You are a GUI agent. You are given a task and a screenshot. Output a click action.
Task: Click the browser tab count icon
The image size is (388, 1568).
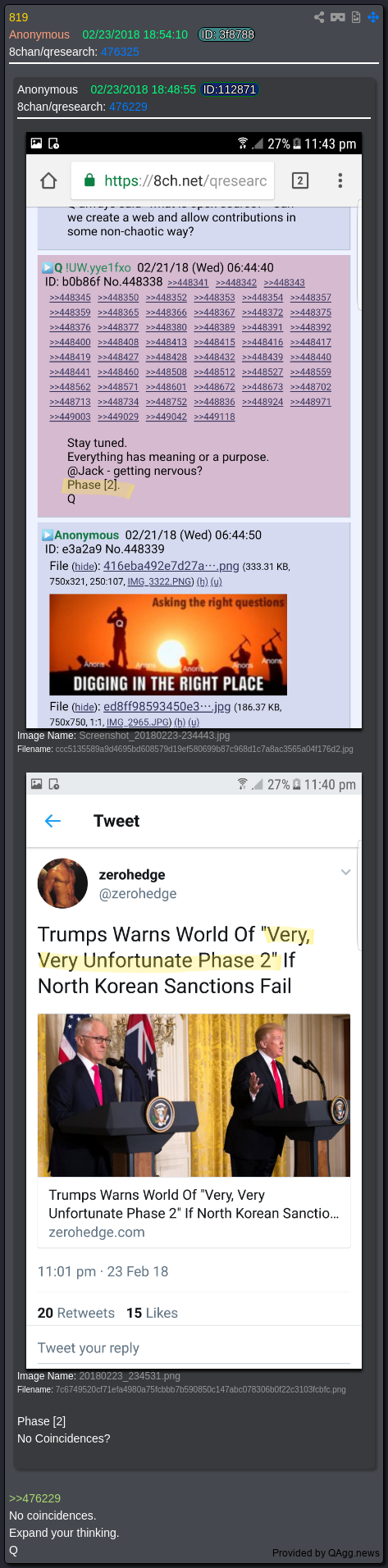[300, 180]
